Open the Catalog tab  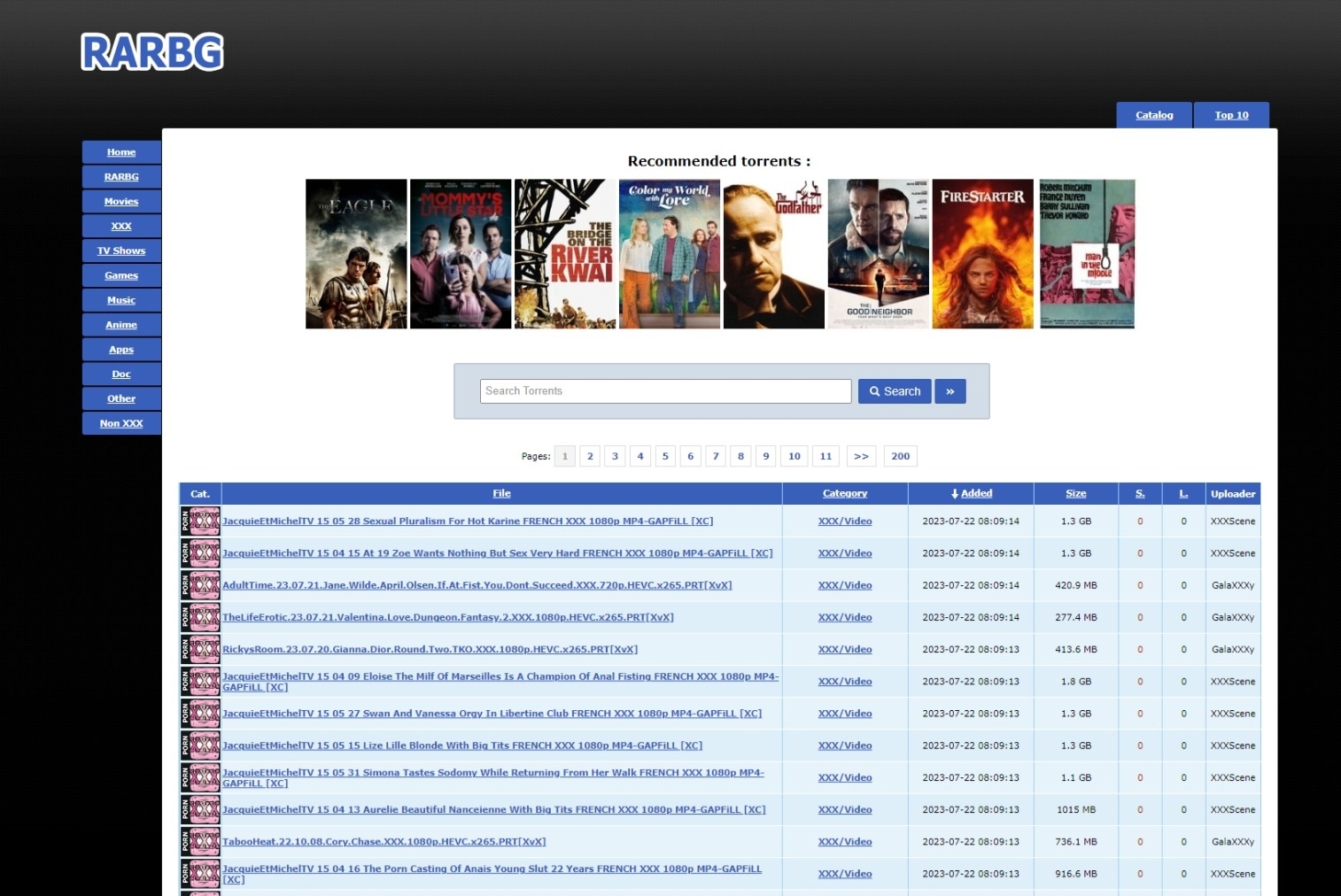click(1153, 114)
